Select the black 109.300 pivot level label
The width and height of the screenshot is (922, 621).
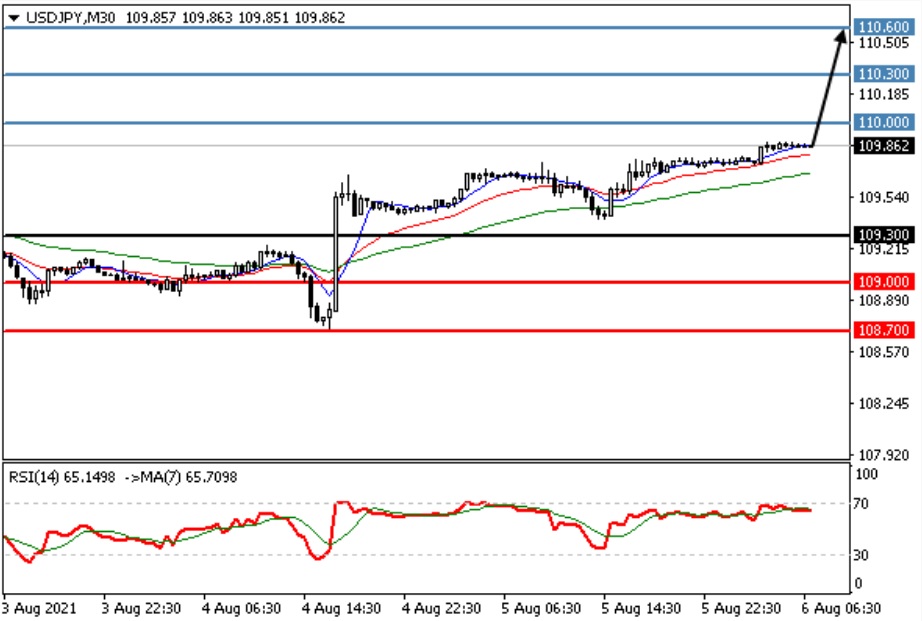click(884, 235)
